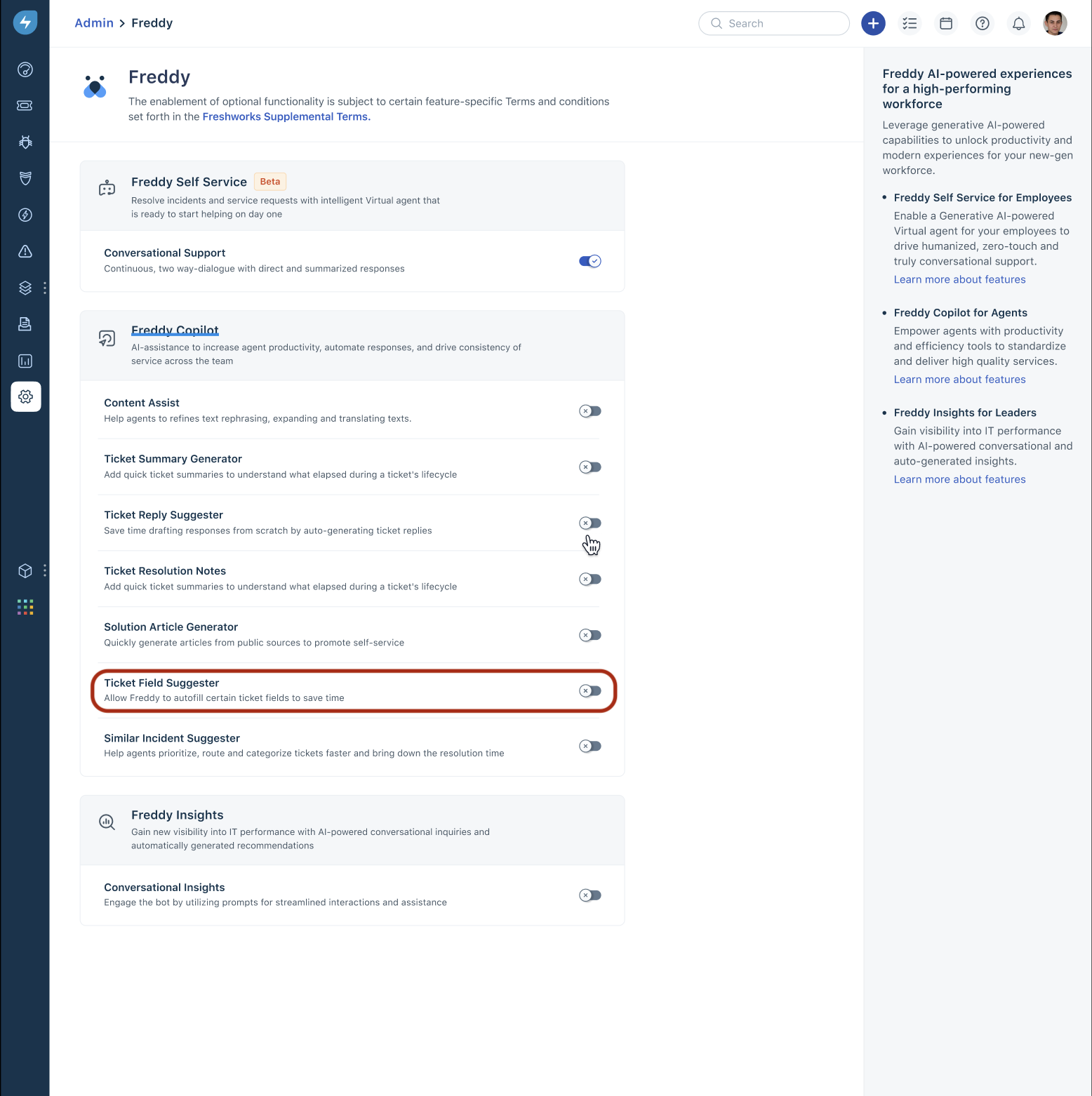
Task: Learn more about features under Copilot for Agents
Action: [x=959, y=380]
